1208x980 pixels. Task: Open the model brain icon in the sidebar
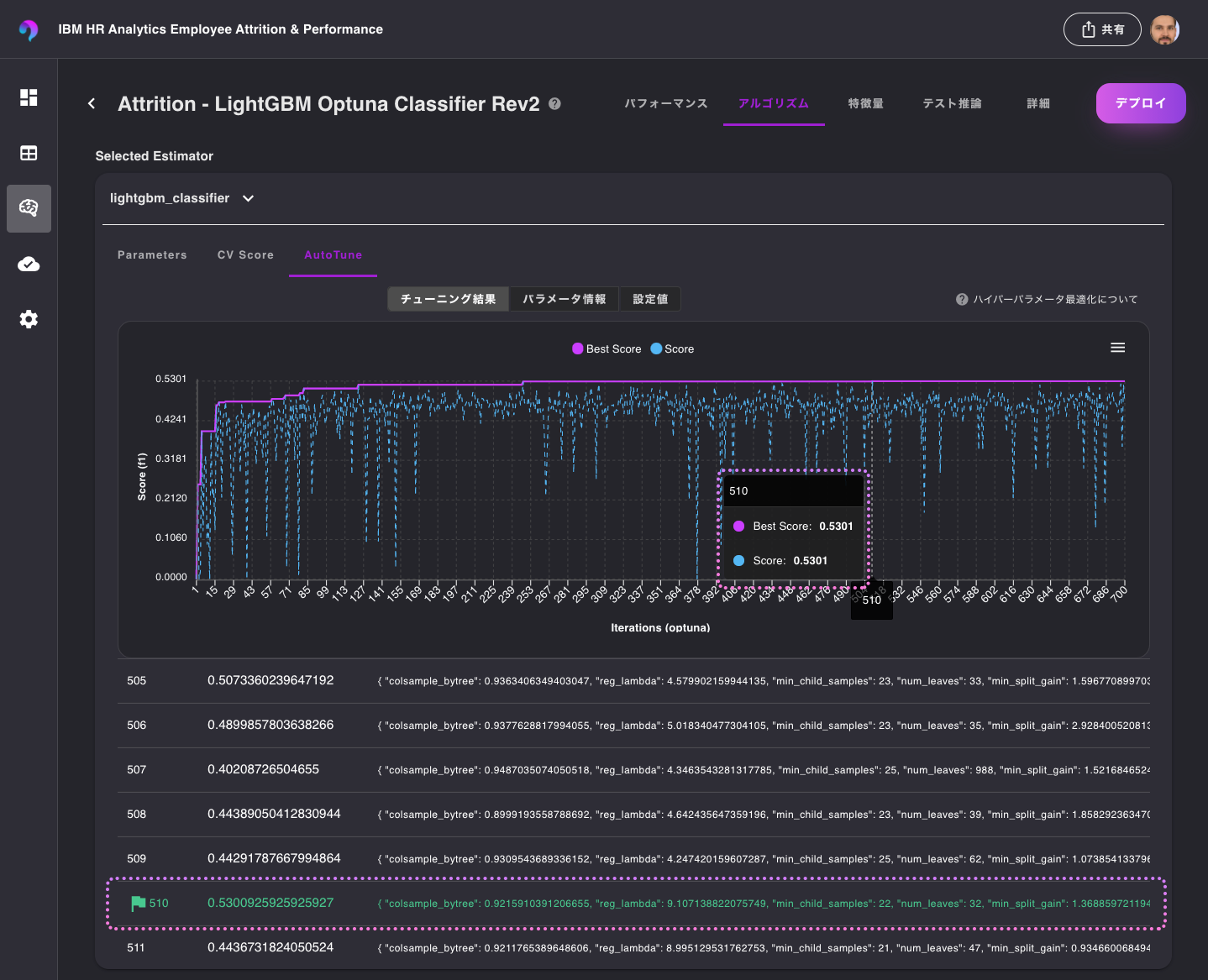pos(29,208)
